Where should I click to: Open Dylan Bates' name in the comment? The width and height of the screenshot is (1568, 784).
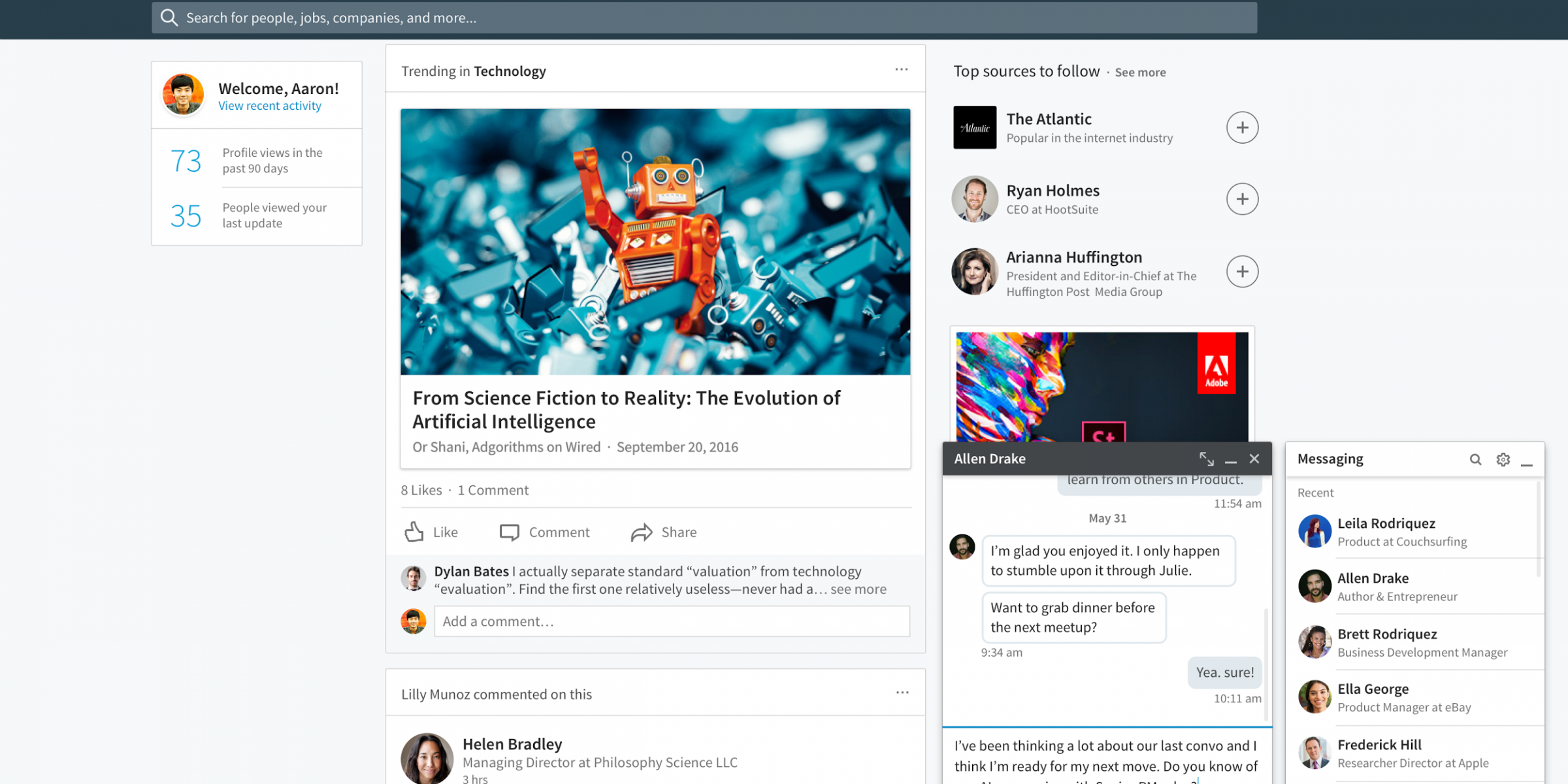coord(471,571)
